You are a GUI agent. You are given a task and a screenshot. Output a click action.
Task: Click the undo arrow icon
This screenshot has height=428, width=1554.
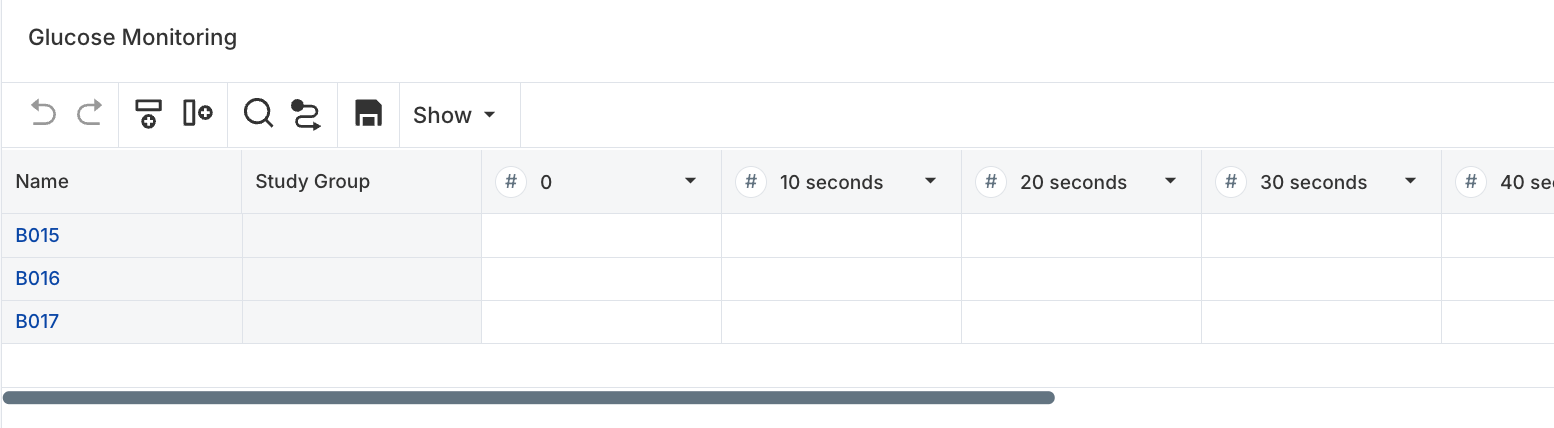click(x=43, y=114)
